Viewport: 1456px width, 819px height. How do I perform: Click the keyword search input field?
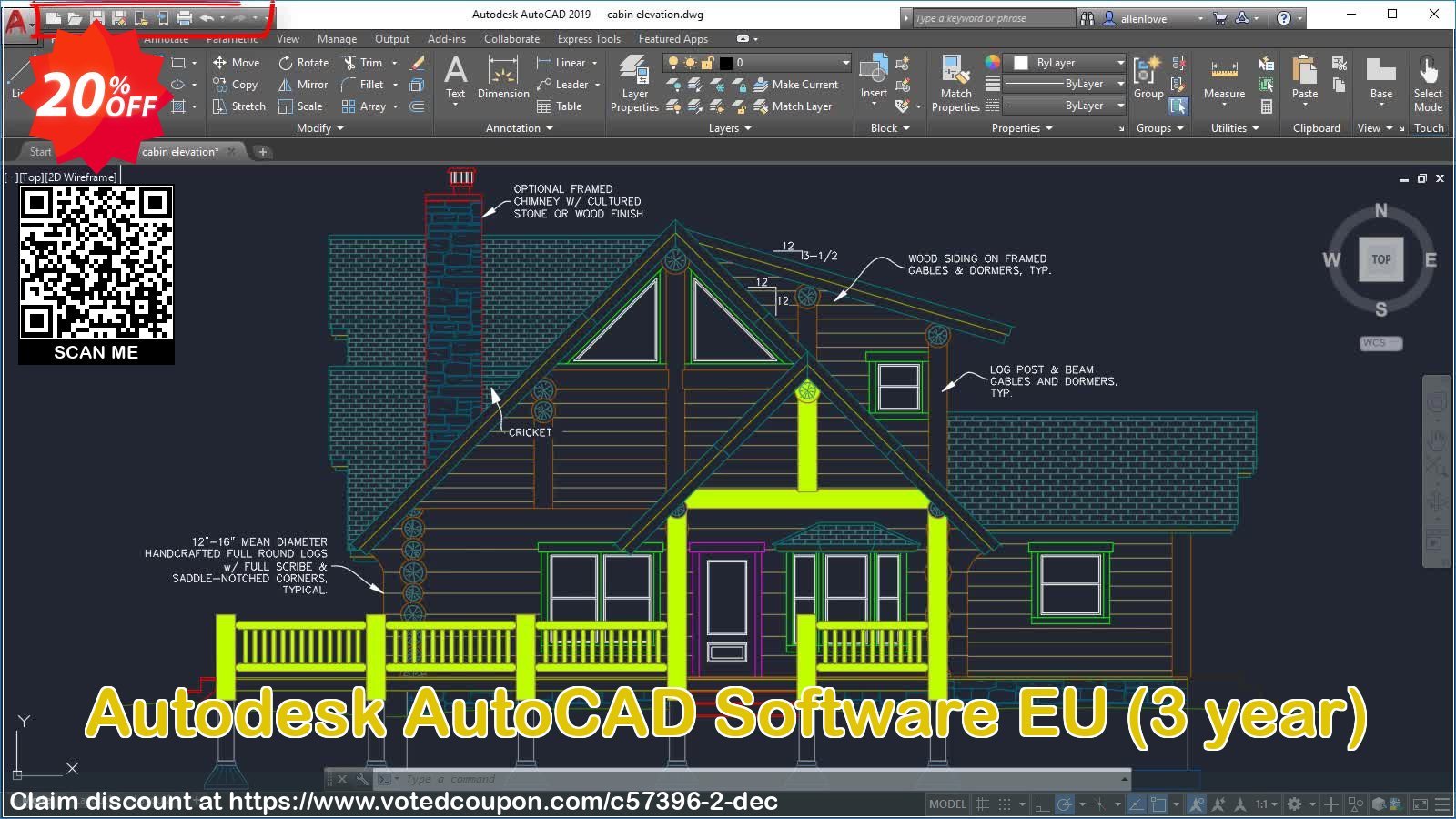994,18
